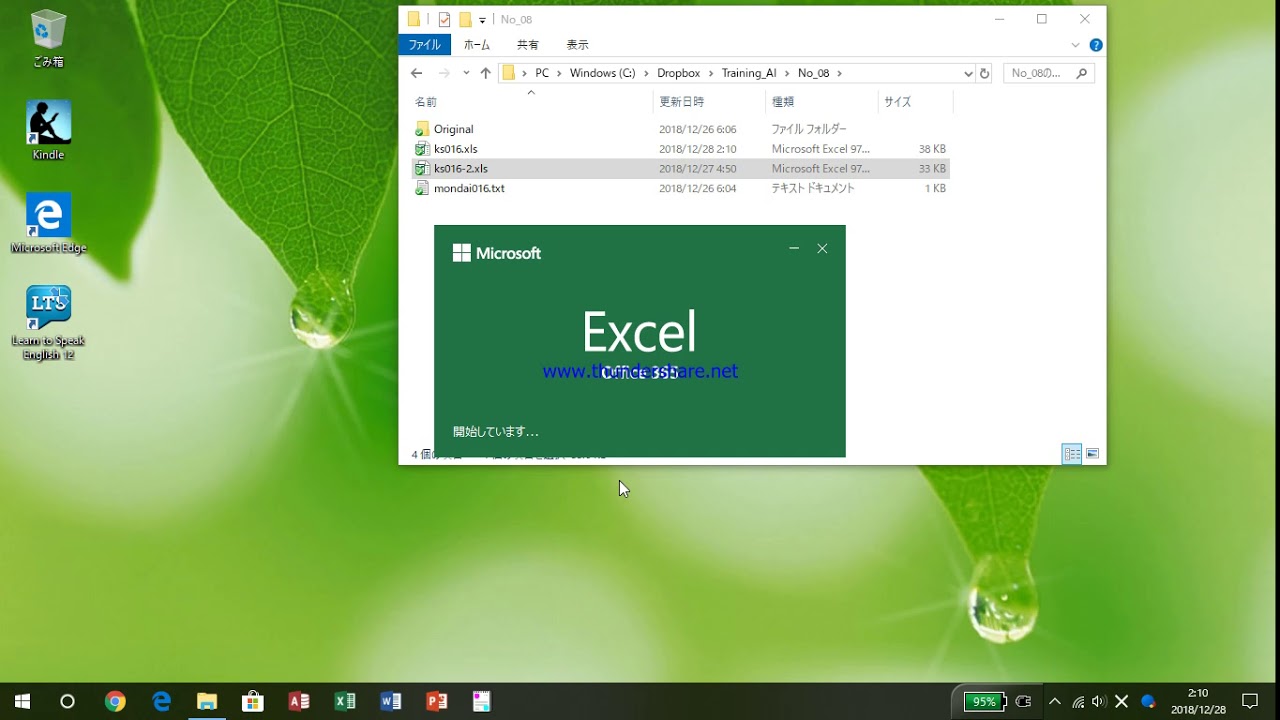Click the Properties icon in quick access toolbar
Screen dimensions: 1280x720
[x=444, y=19]
